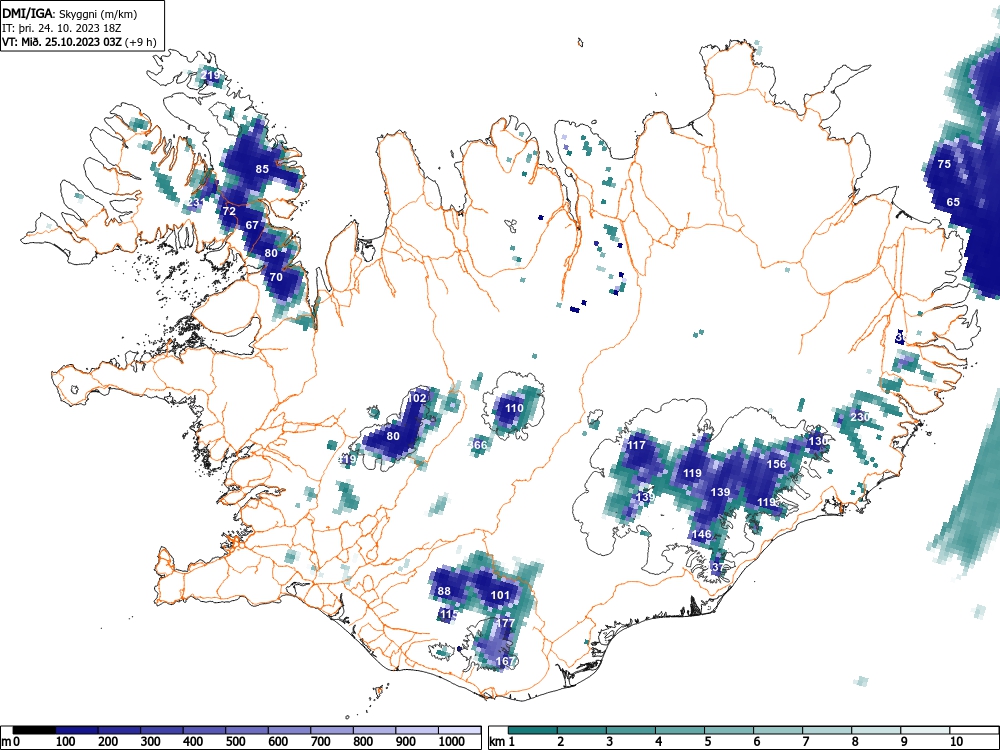This screenshot has height=750, width=1000.
Task: Click the '800' label on the meter legend
Action: tap(363, 741)
